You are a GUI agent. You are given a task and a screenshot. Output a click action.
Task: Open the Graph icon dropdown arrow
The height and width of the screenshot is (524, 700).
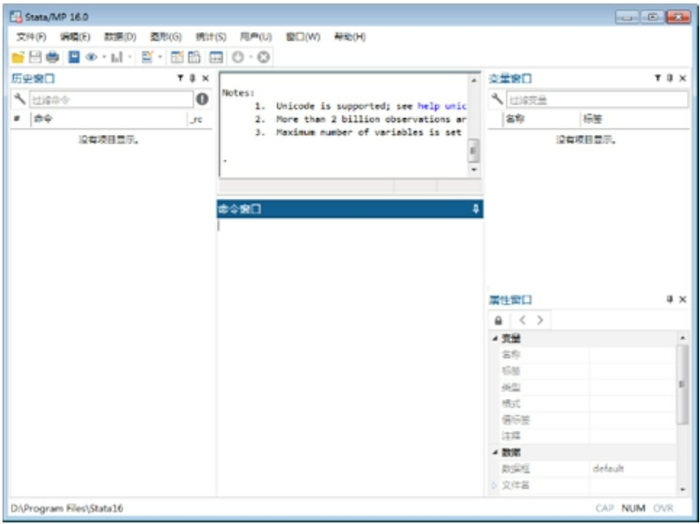coord(129,57)
